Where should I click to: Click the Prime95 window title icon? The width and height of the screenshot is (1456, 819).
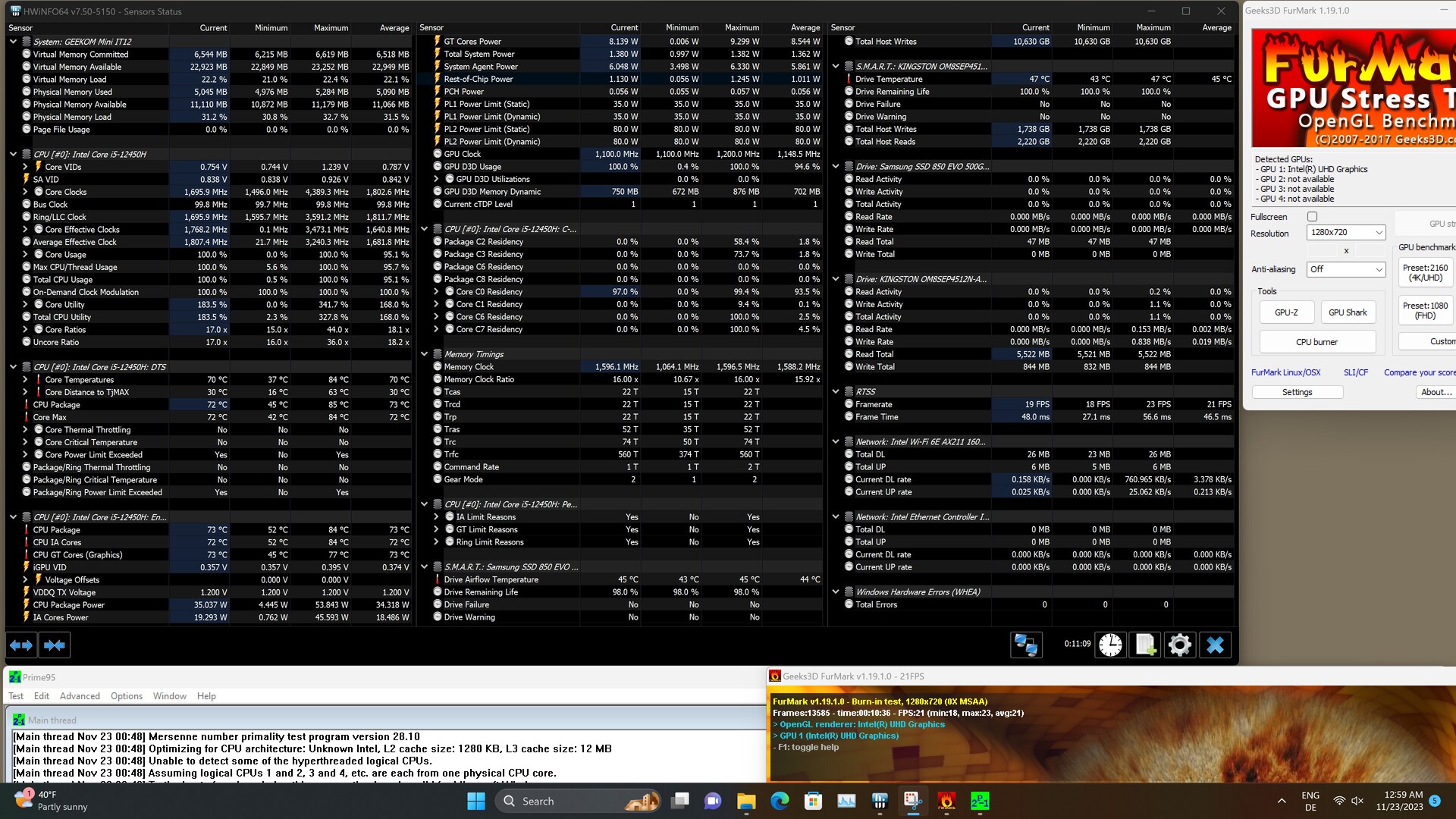pyautogui.click(x=15, y=677)
